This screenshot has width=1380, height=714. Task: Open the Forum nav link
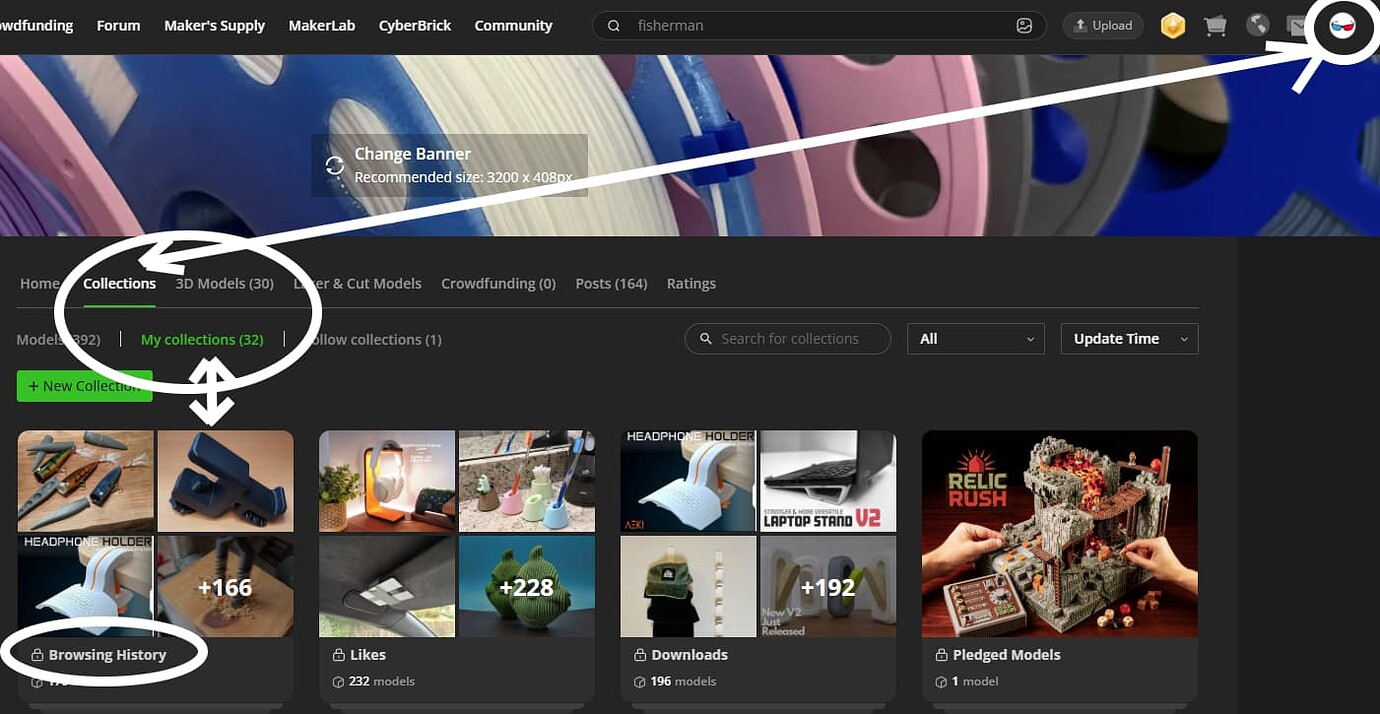click(x=118, y=25)
